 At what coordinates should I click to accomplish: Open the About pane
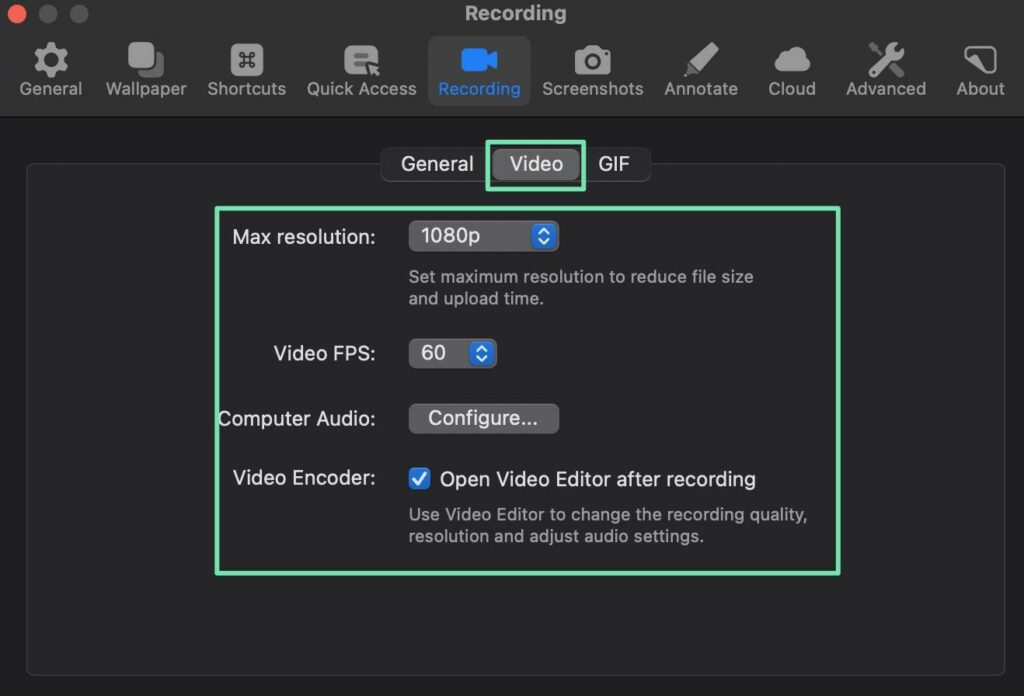(980, 70)
